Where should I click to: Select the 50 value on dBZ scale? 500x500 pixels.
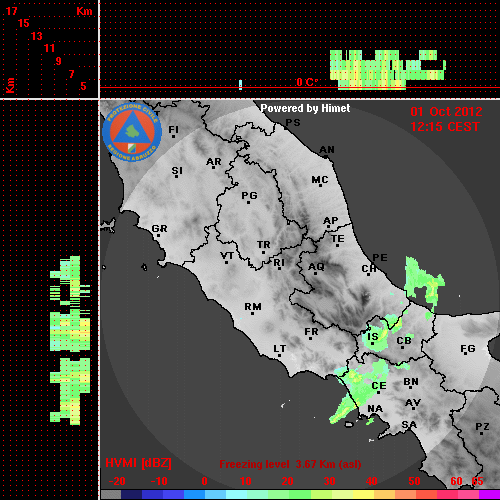415,481
